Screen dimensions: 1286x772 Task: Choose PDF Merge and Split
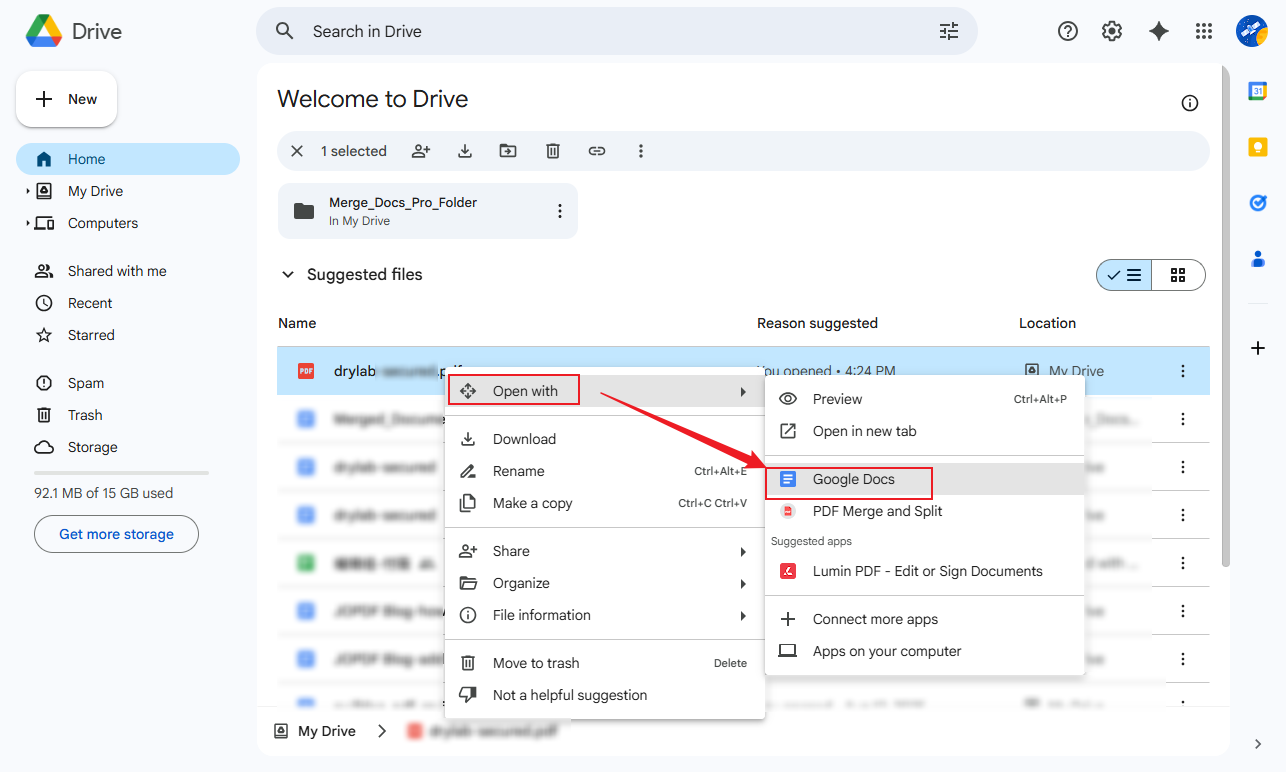pyautogui.click(x=925, y=511)
